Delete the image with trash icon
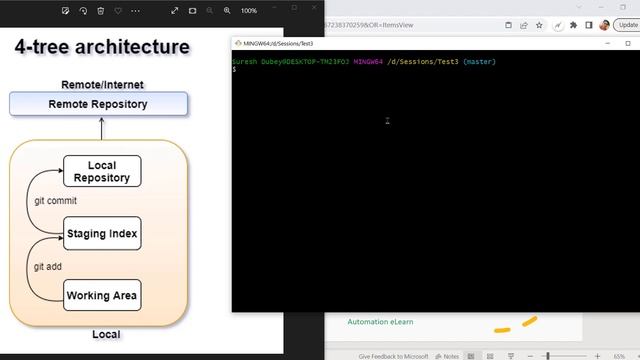640x360 pixels. pos(100,11)
